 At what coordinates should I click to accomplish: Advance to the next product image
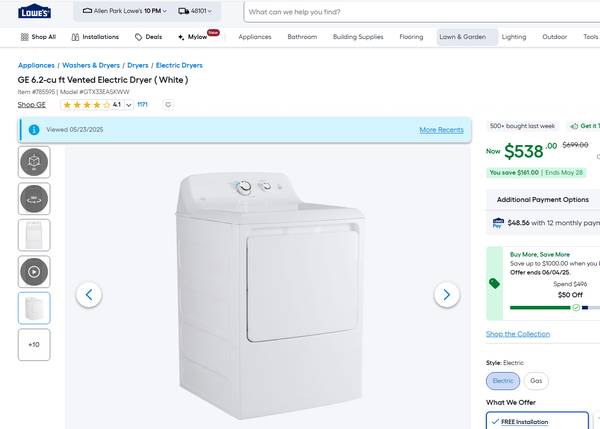click(446, 294)
